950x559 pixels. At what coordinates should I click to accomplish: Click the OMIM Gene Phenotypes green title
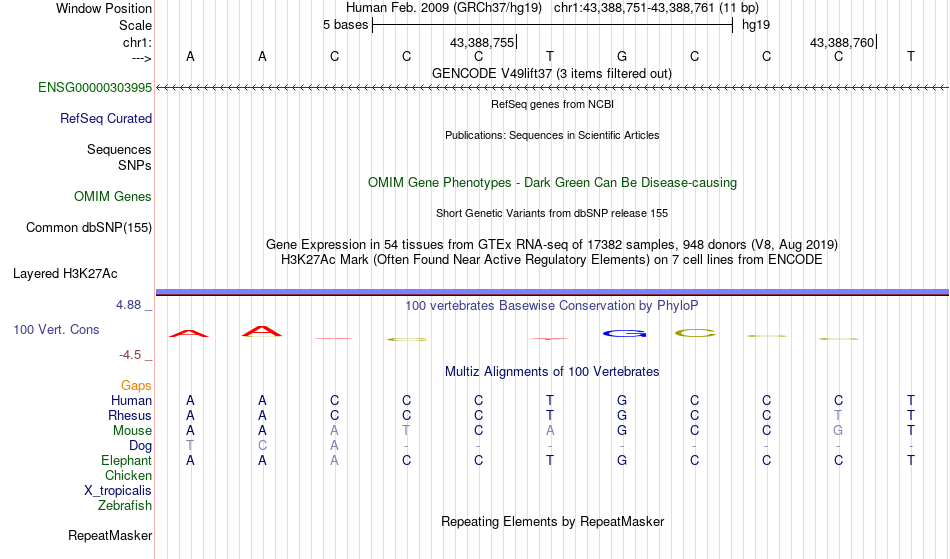pos(552,183)
